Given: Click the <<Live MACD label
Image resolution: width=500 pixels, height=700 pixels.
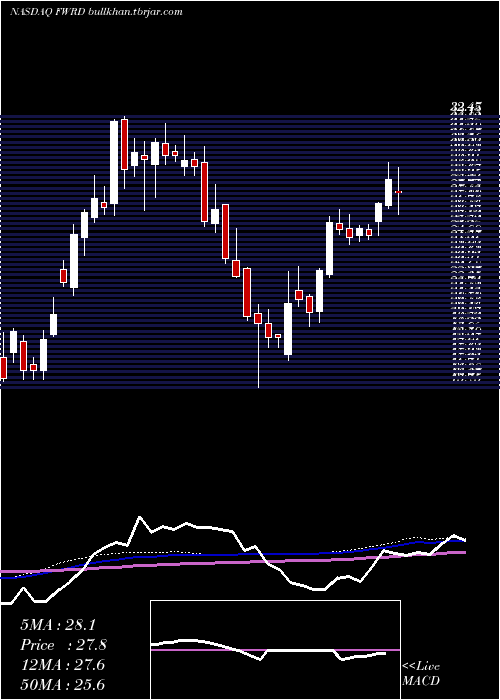Looking at the screenshot, I should (x=421, y=674).
